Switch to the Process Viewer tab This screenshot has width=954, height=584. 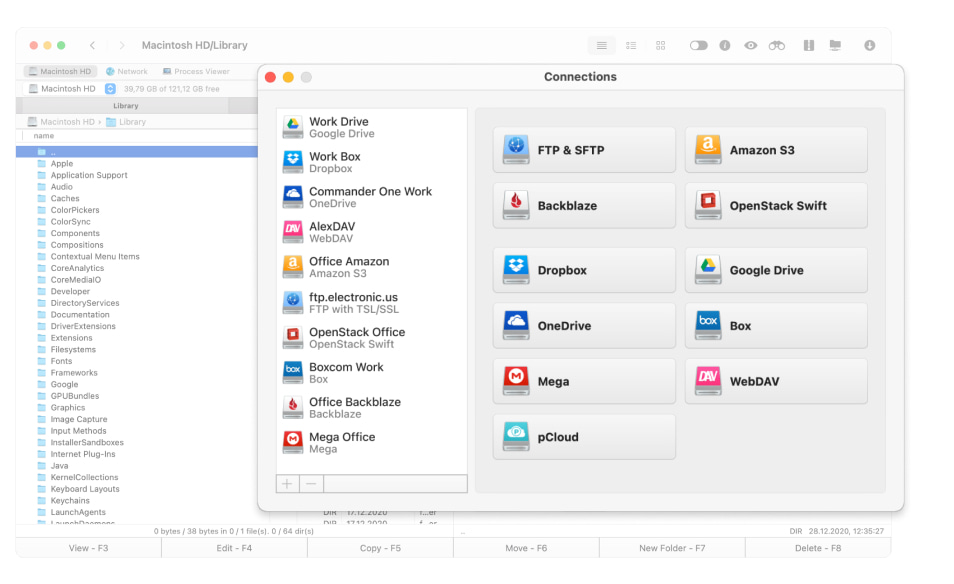pyautogui.click(x=203, y=71)
